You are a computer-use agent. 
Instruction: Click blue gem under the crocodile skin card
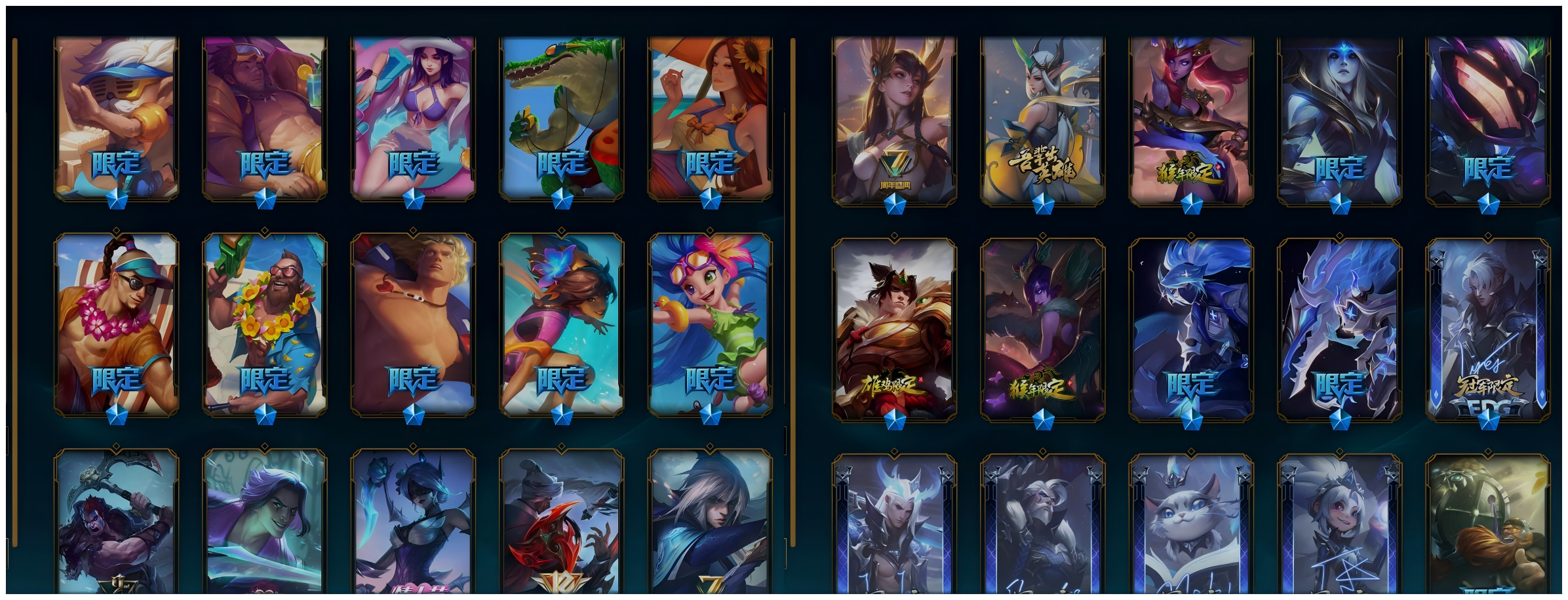click(x=561, y=199)
